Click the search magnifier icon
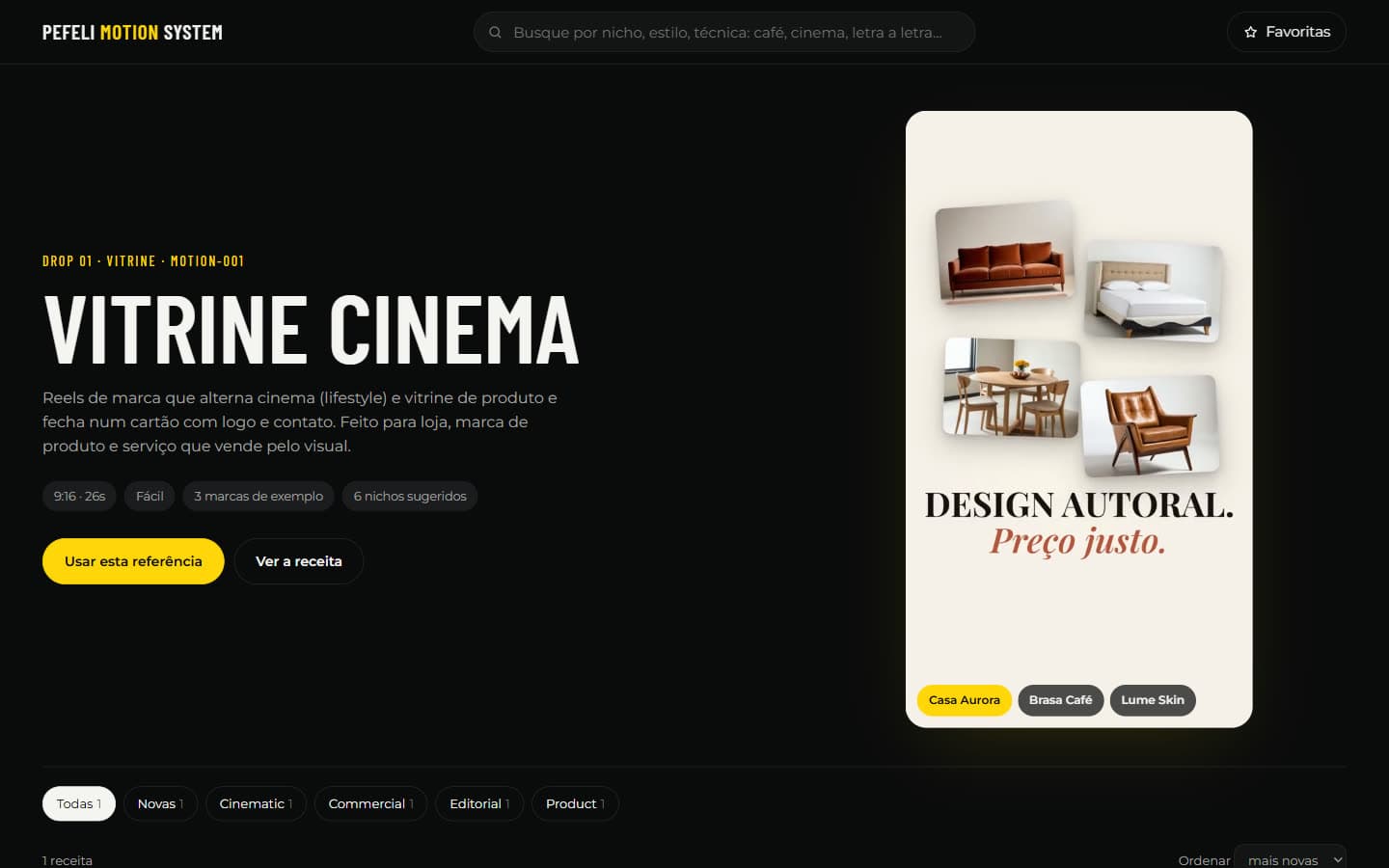 point(495,32)
